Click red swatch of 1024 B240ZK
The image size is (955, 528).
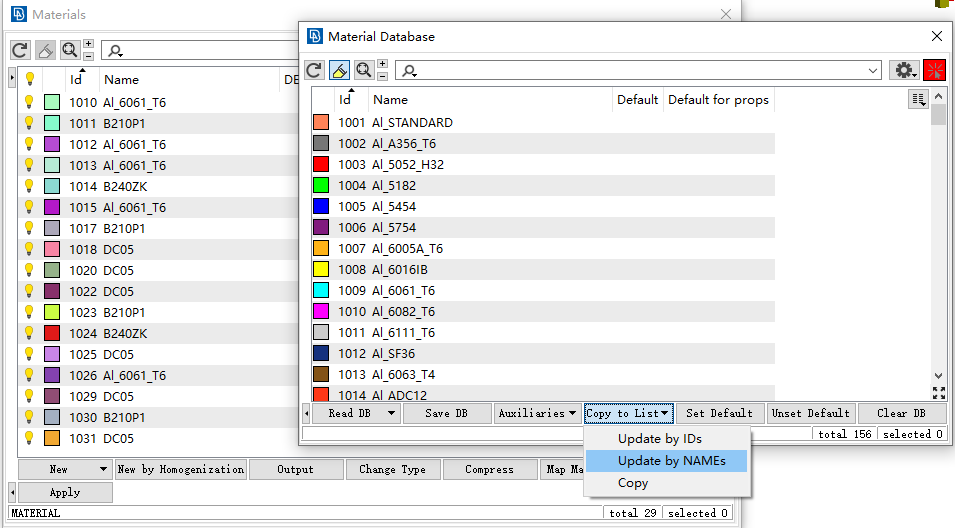pos(52,333)
